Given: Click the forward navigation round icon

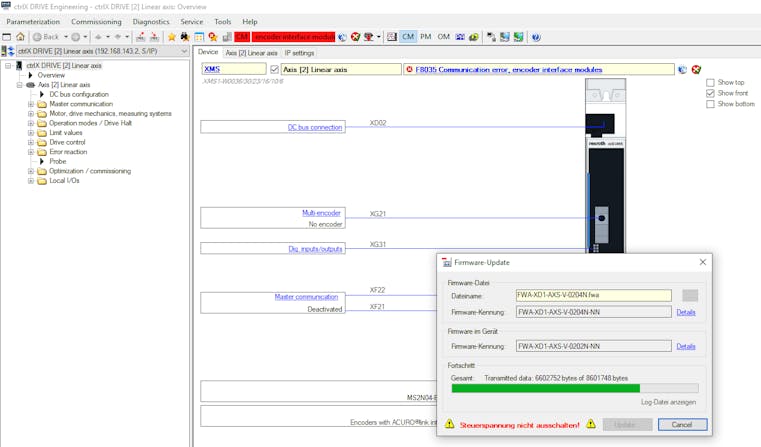Looking at the screenshot, I should (76, 37).
